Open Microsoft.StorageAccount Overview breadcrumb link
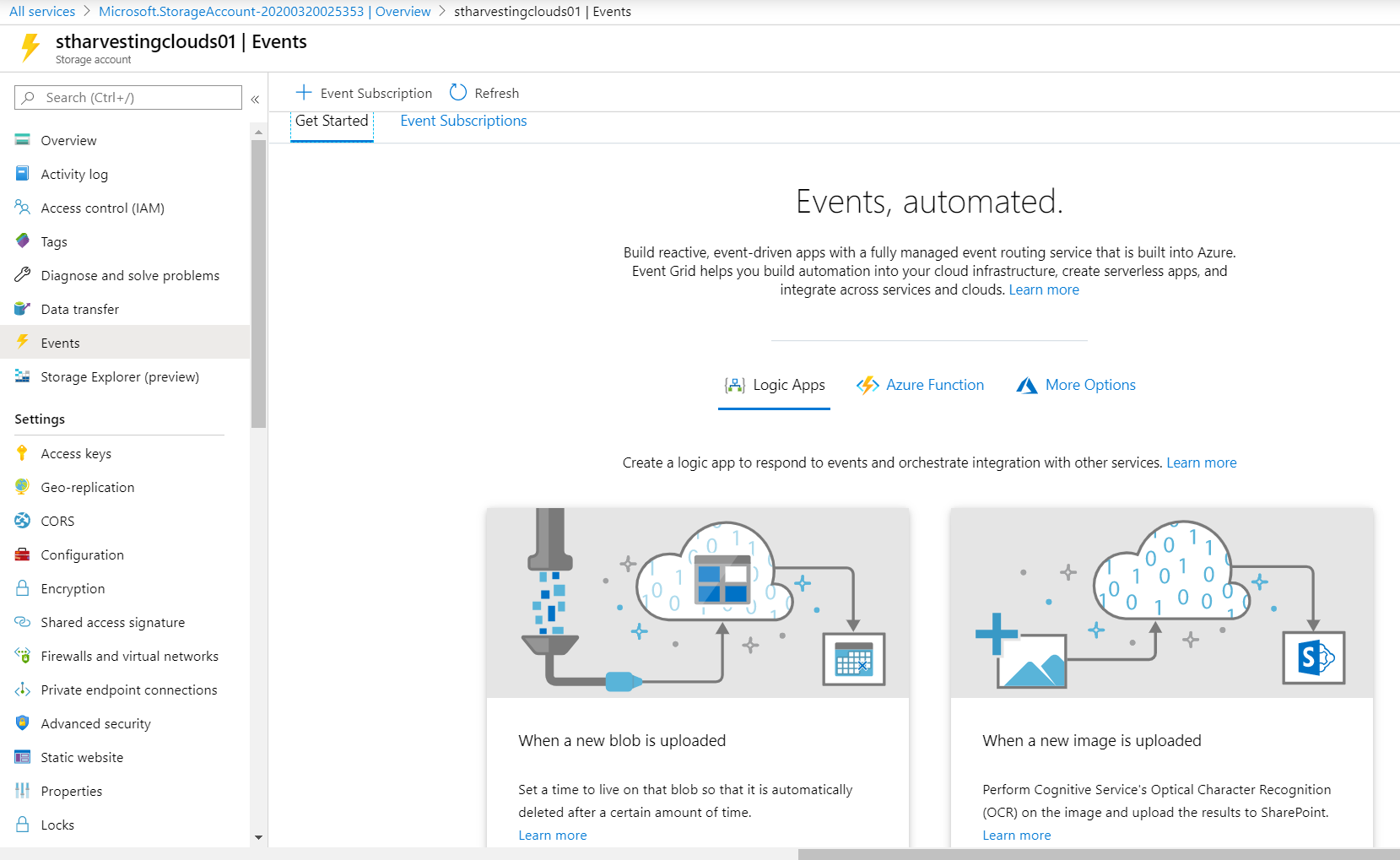This screenshot has height=860, width=1400. point(264,12)
